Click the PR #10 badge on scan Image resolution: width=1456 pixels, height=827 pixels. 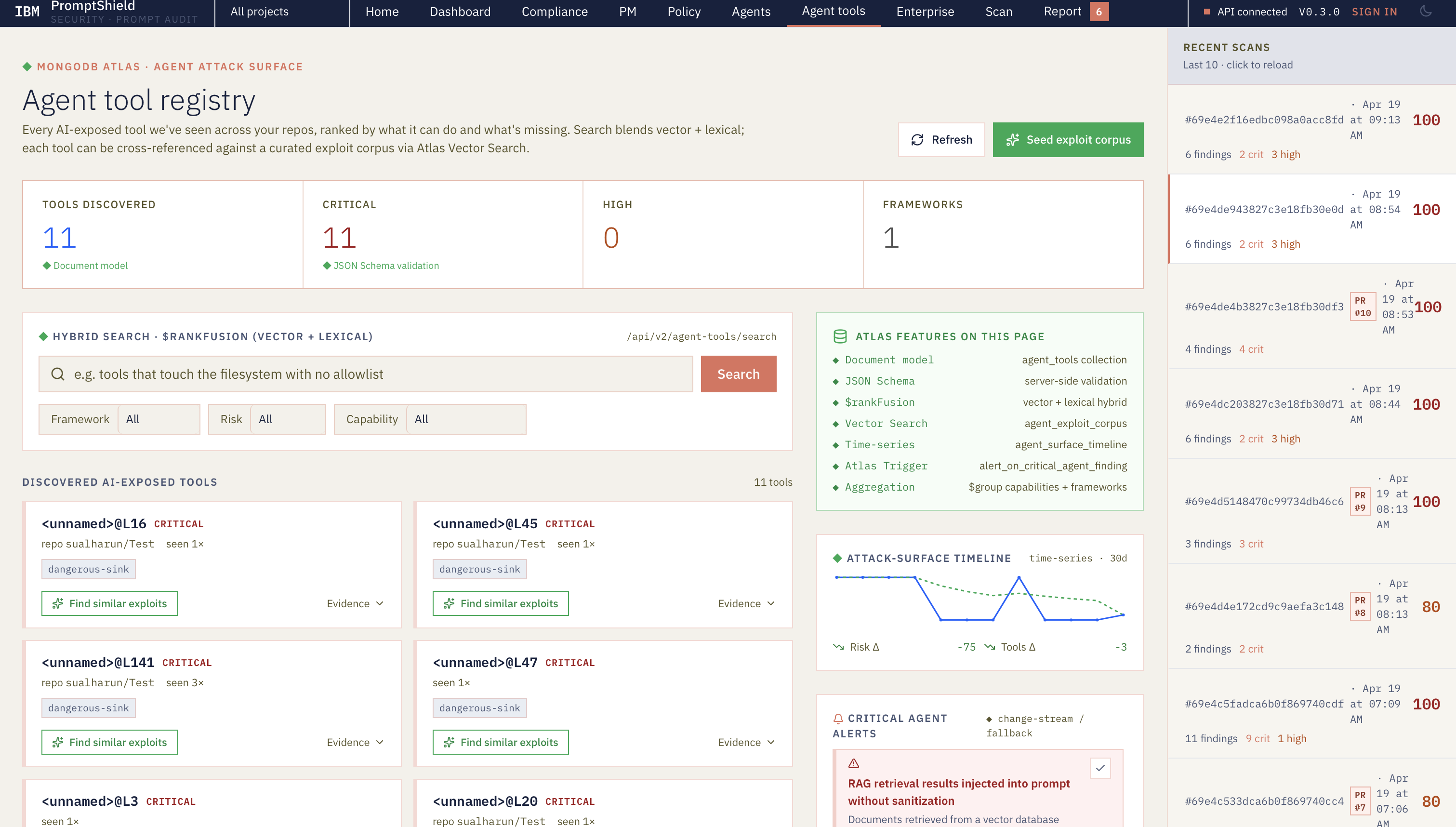1363,307
